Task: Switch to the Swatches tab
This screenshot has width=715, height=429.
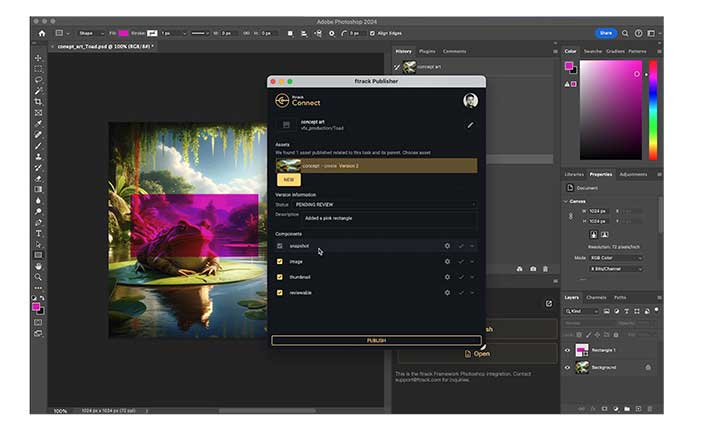Action: tap(593, 52)
